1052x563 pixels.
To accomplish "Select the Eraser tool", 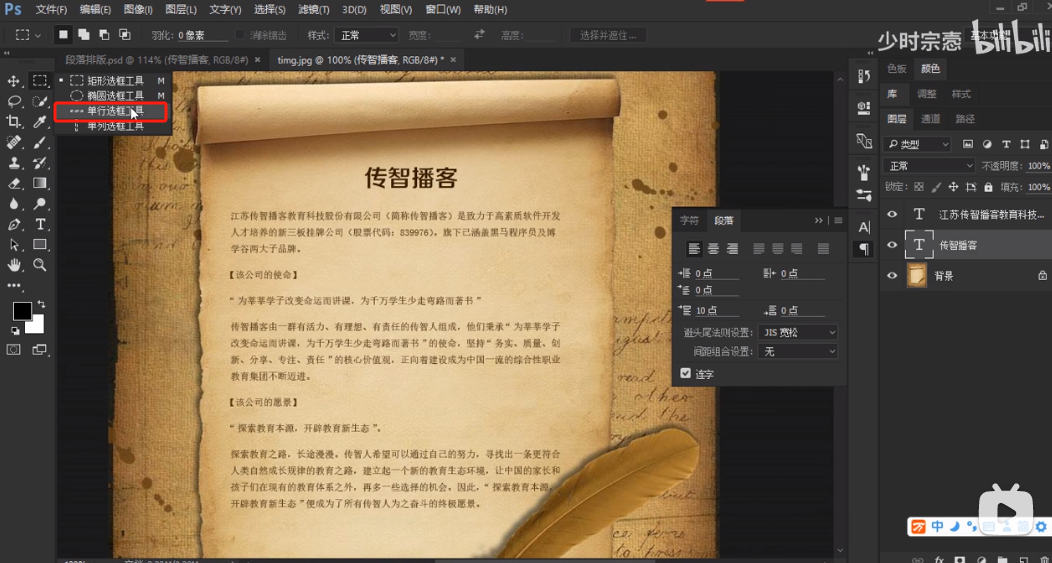I will (x=13, y=183).
